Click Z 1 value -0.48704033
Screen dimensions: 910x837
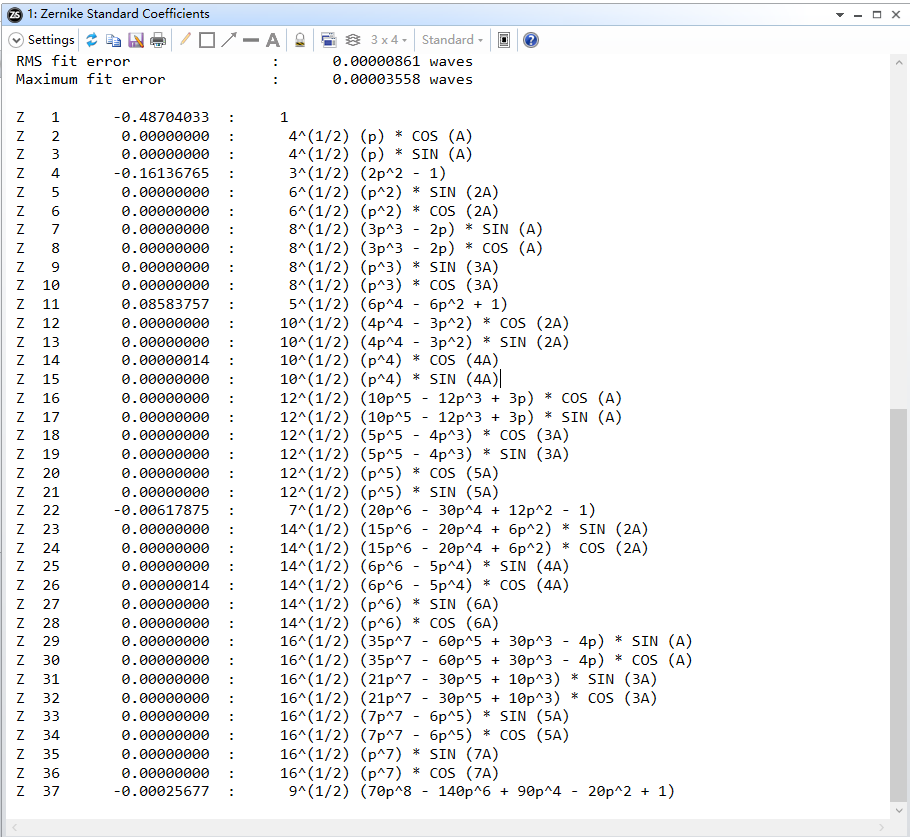[x=161, y=117]
